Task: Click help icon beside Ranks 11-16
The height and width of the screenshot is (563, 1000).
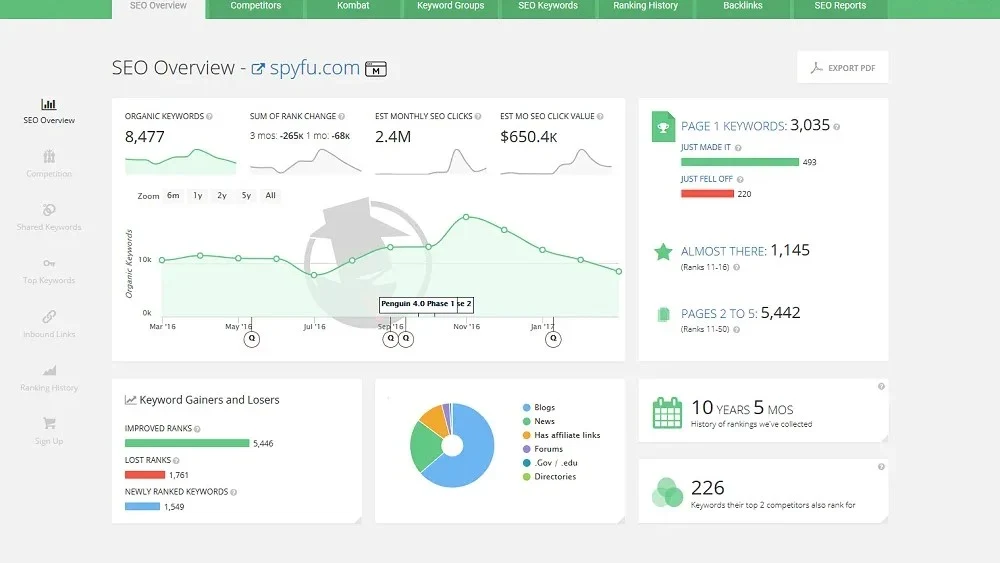Action: 737,268
